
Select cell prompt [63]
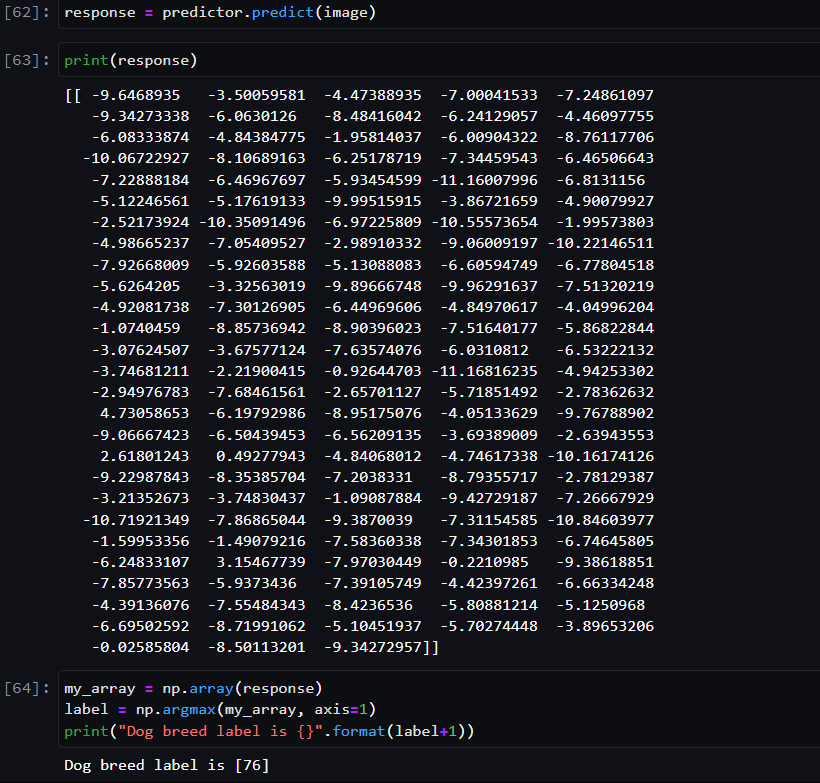[27, 60]
